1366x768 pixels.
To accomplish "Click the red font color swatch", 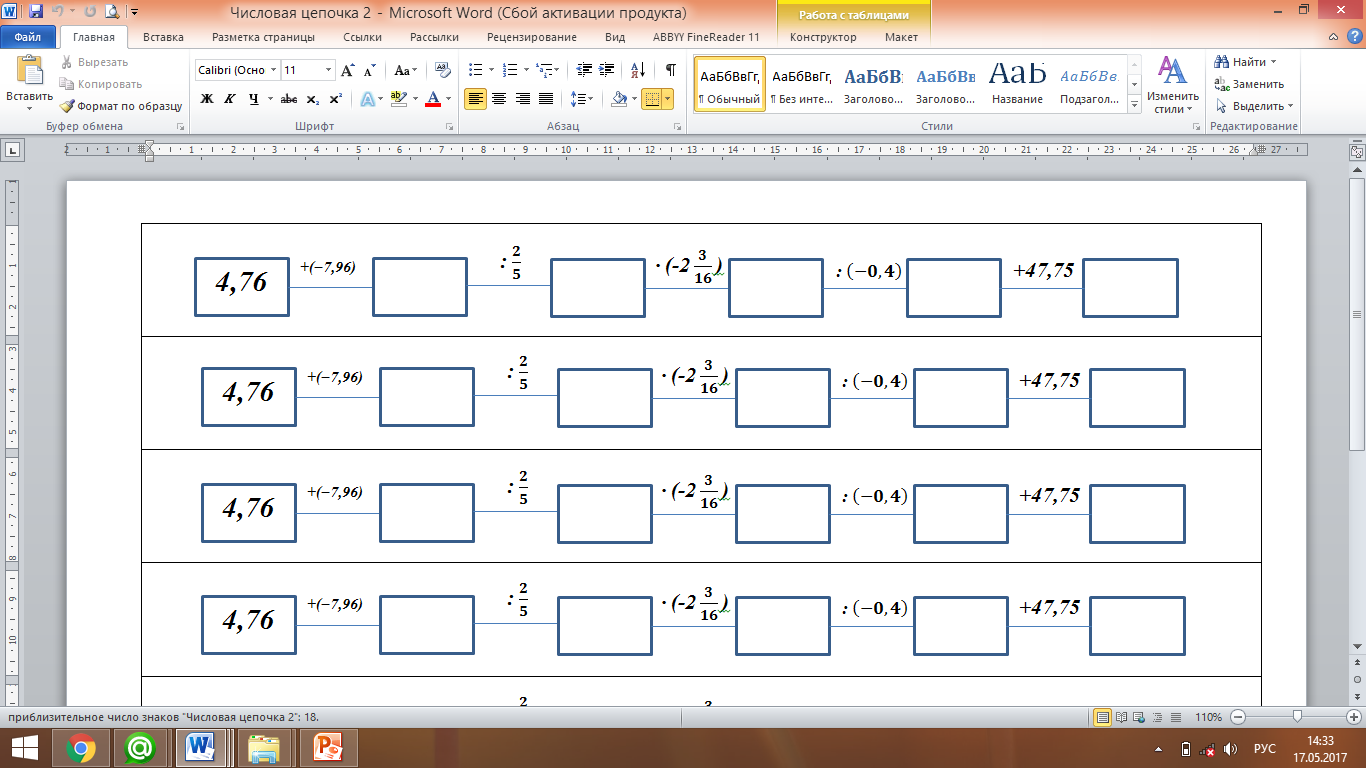I will [432, 99].
